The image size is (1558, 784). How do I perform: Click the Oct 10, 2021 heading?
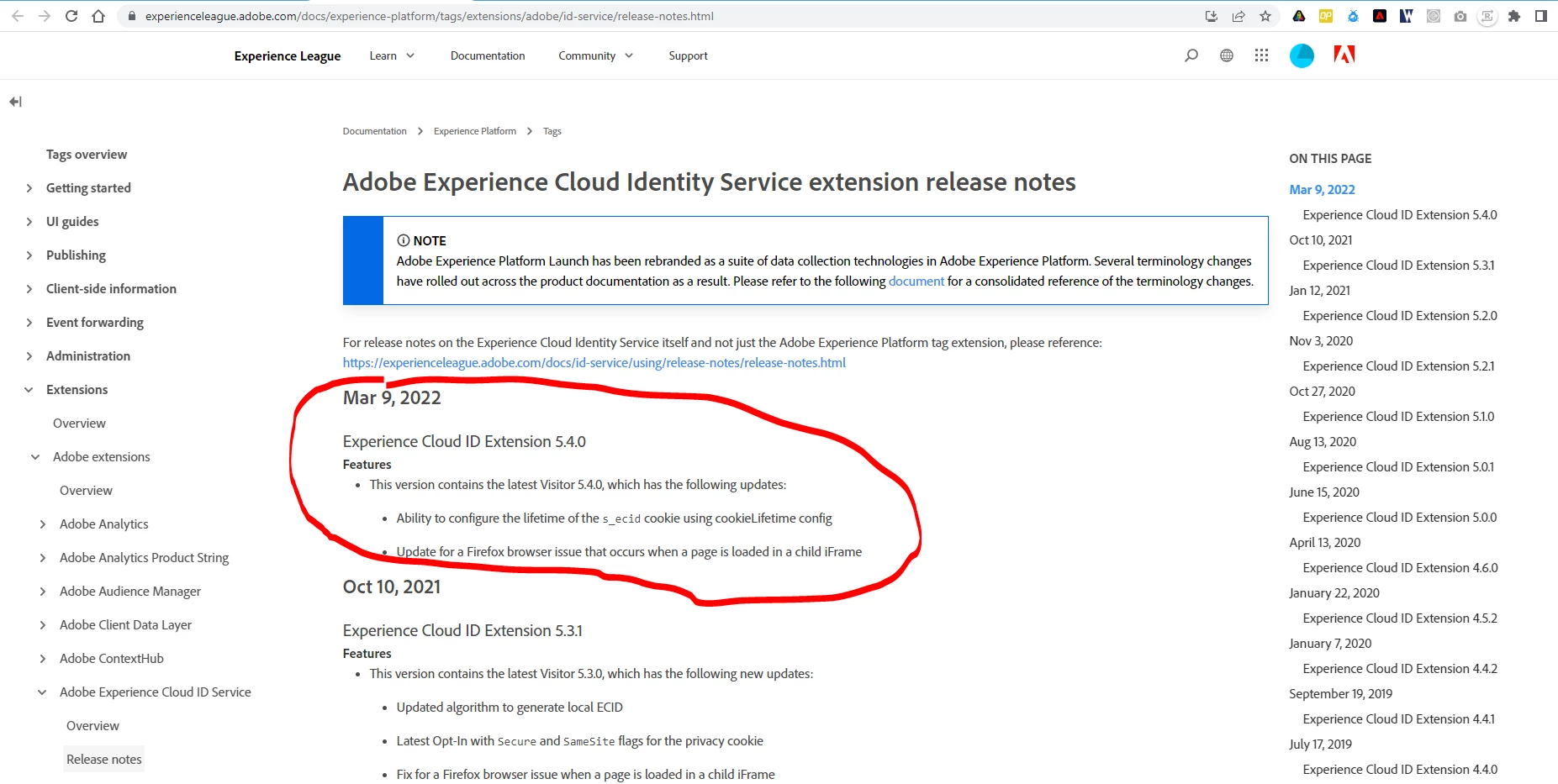click(x=392, y=587)
